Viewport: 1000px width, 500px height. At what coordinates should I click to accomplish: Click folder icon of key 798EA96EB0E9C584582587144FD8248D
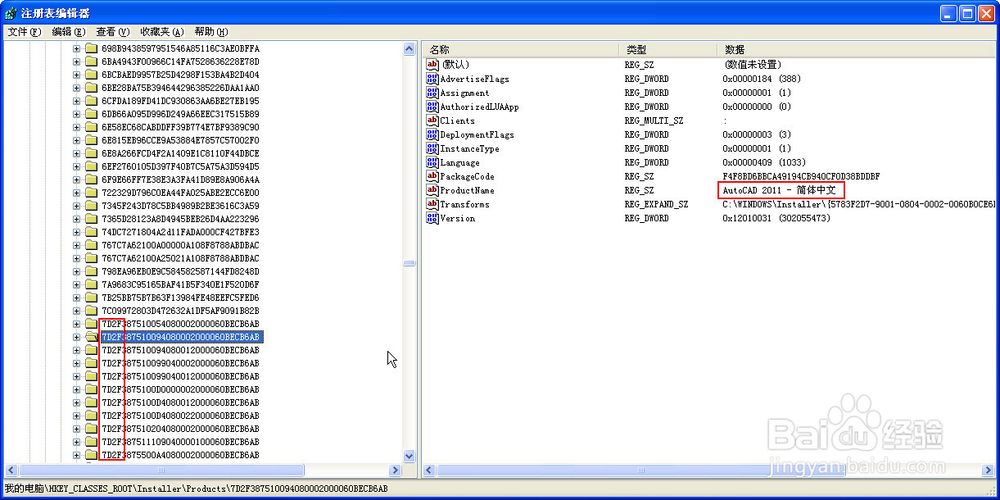91,271
